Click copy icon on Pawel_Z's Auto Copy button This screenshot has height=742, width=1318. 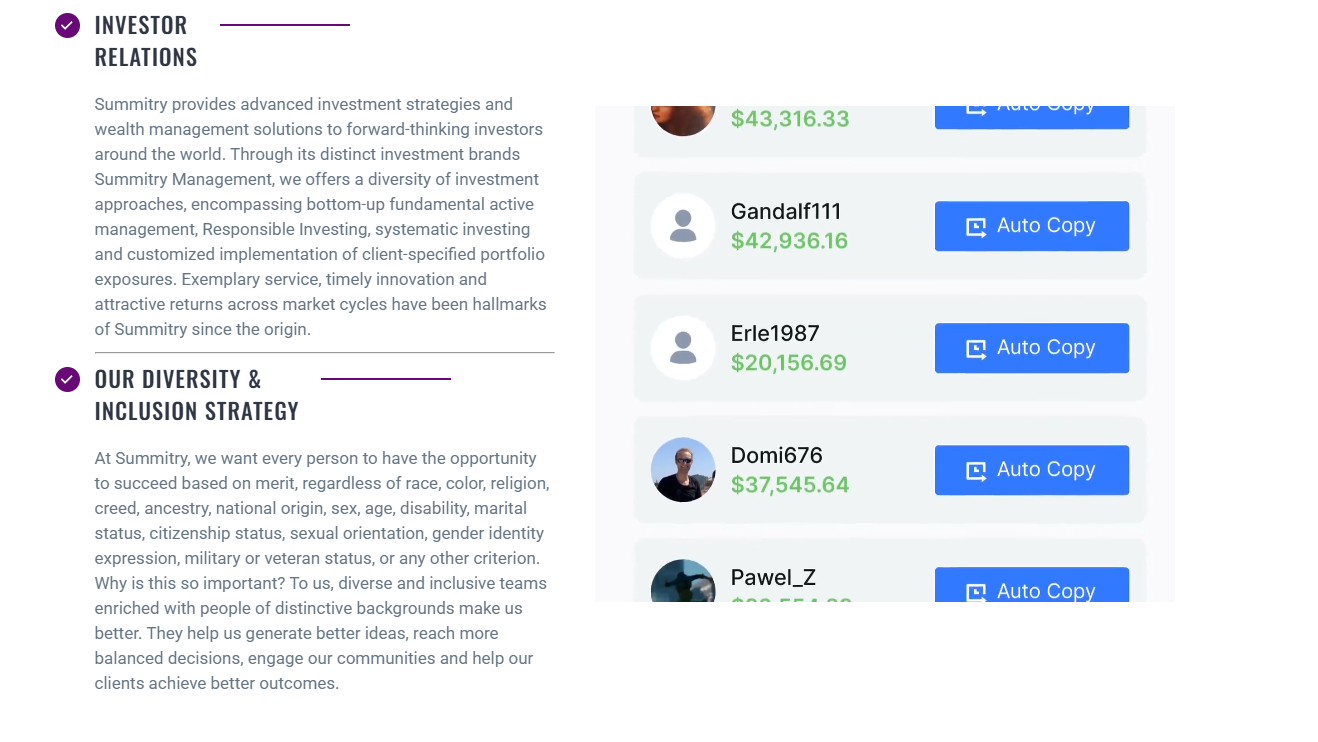pyautogui.click(x=976, y=591)
